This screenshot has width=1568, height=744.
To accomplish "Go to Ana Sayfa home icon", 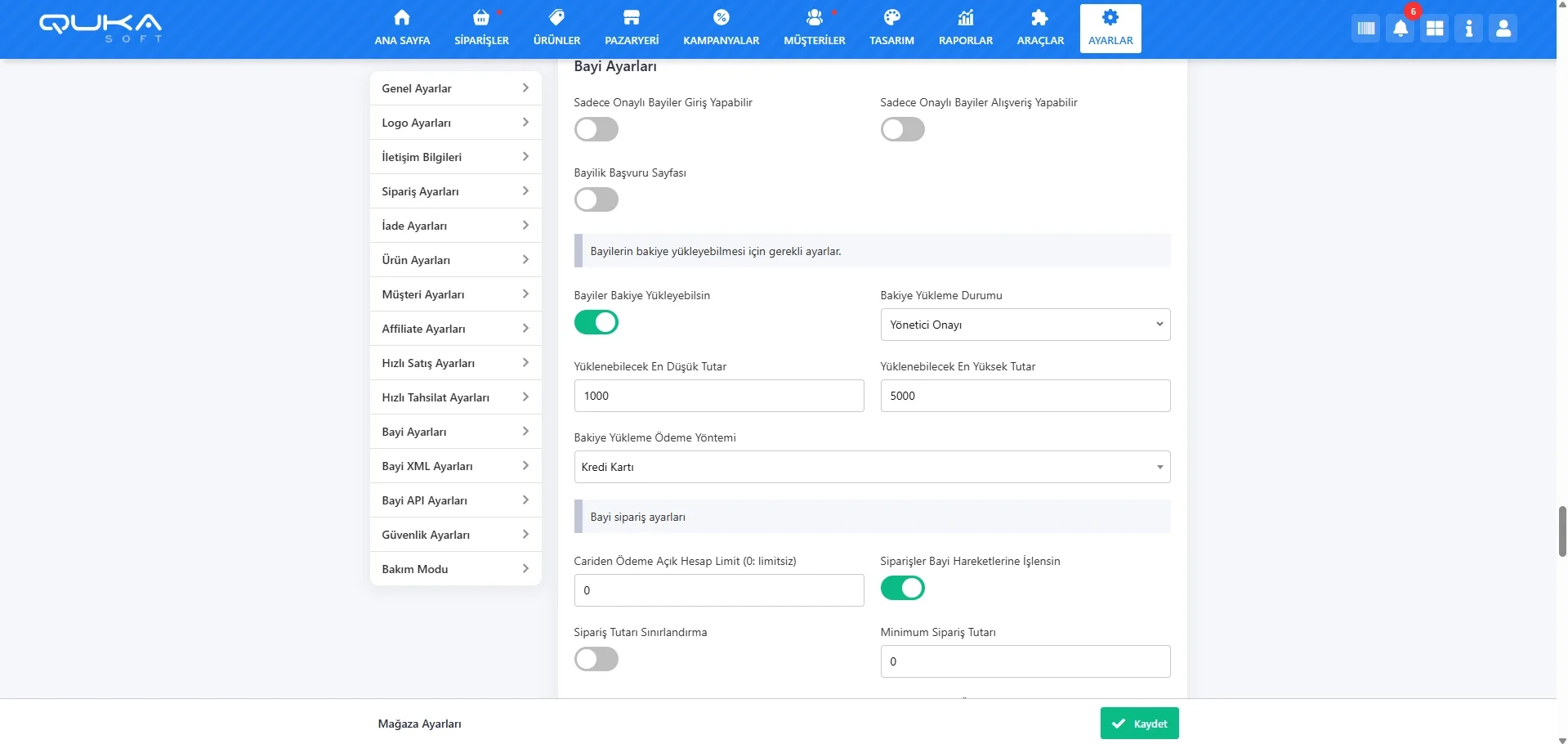I will point(402,28).
